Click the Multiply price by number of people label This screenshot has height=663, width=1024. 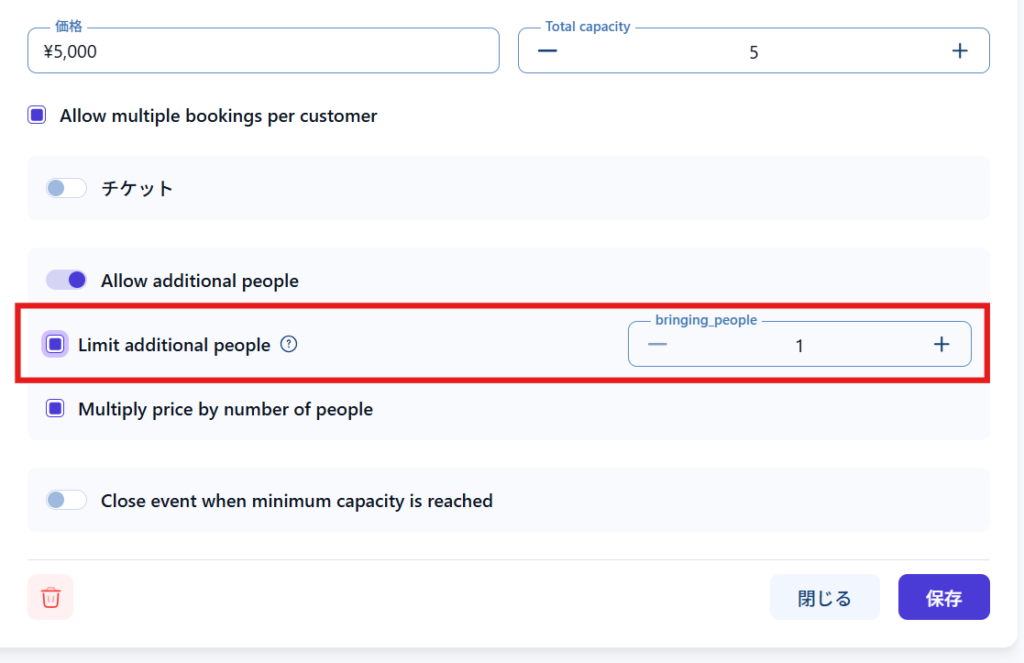click(x=225, y=409)
